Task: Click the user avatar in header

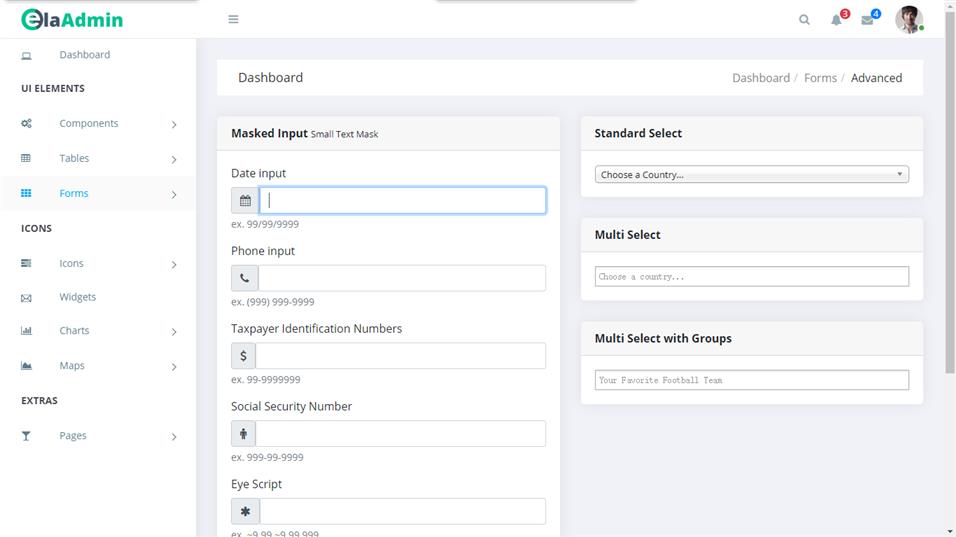Action: (x=908, y=20)
